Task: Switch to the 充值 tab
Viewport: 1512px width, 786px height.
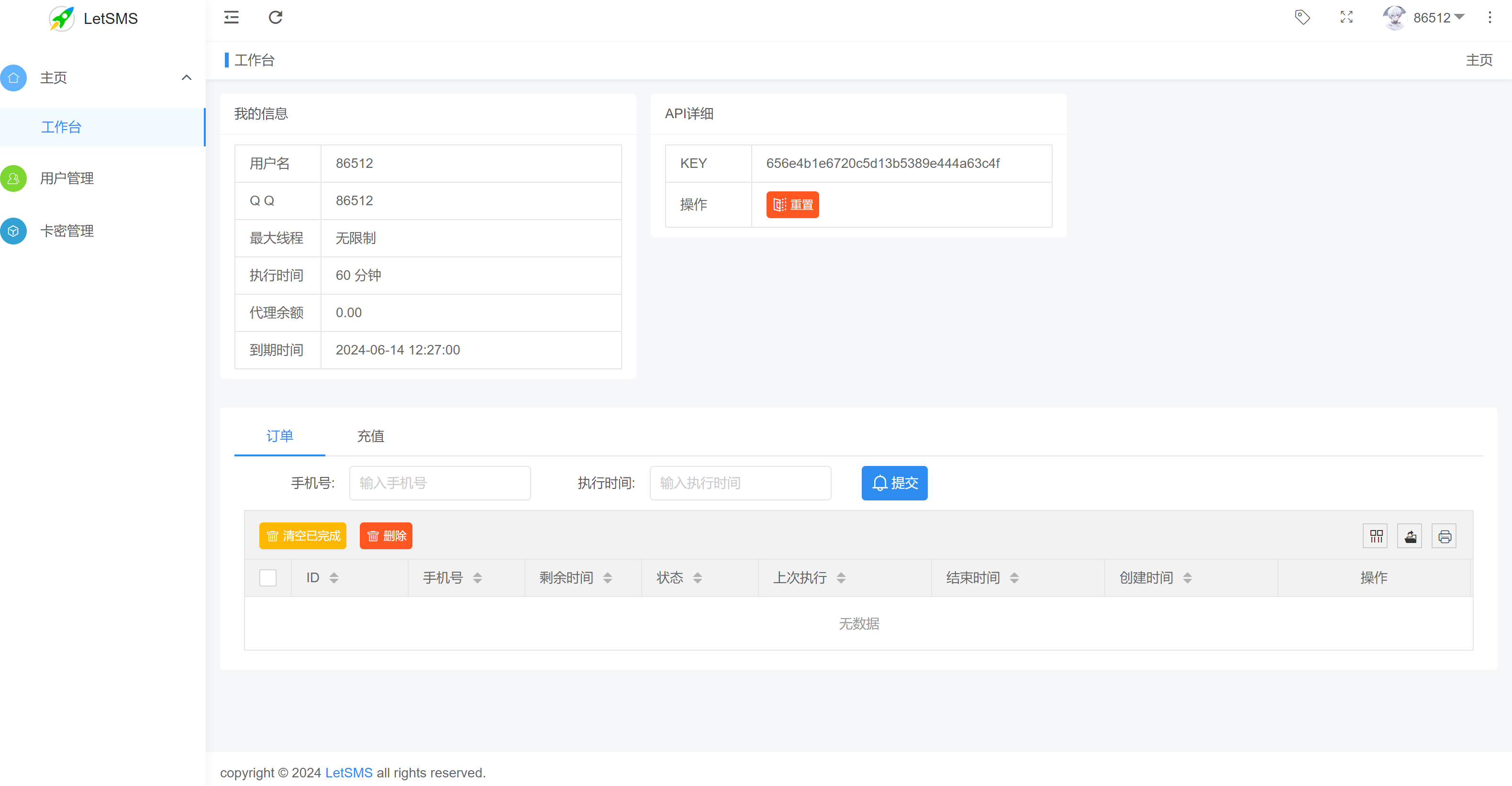Action: click(x=370, y=436)
